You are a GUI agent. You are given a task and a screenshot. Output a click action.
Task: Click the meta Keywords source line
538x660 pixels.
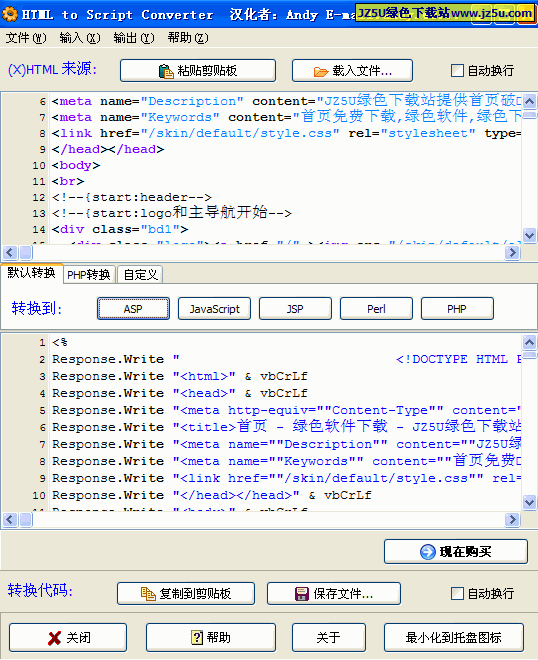pyautogui.click(x=286, y=117)
